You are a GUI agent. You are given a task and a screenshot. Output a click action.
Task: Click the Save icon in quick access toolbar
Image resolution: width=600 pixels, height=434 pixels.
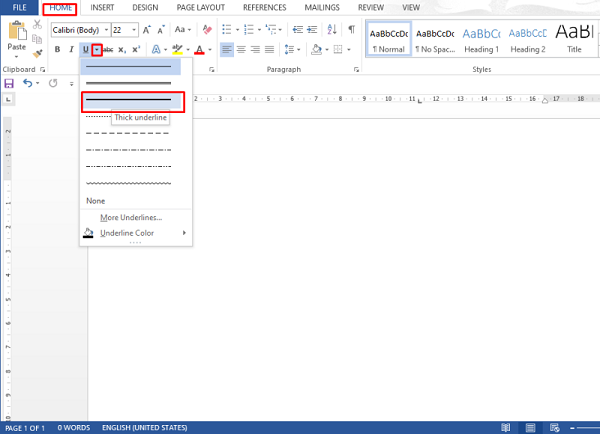point(10,83)
